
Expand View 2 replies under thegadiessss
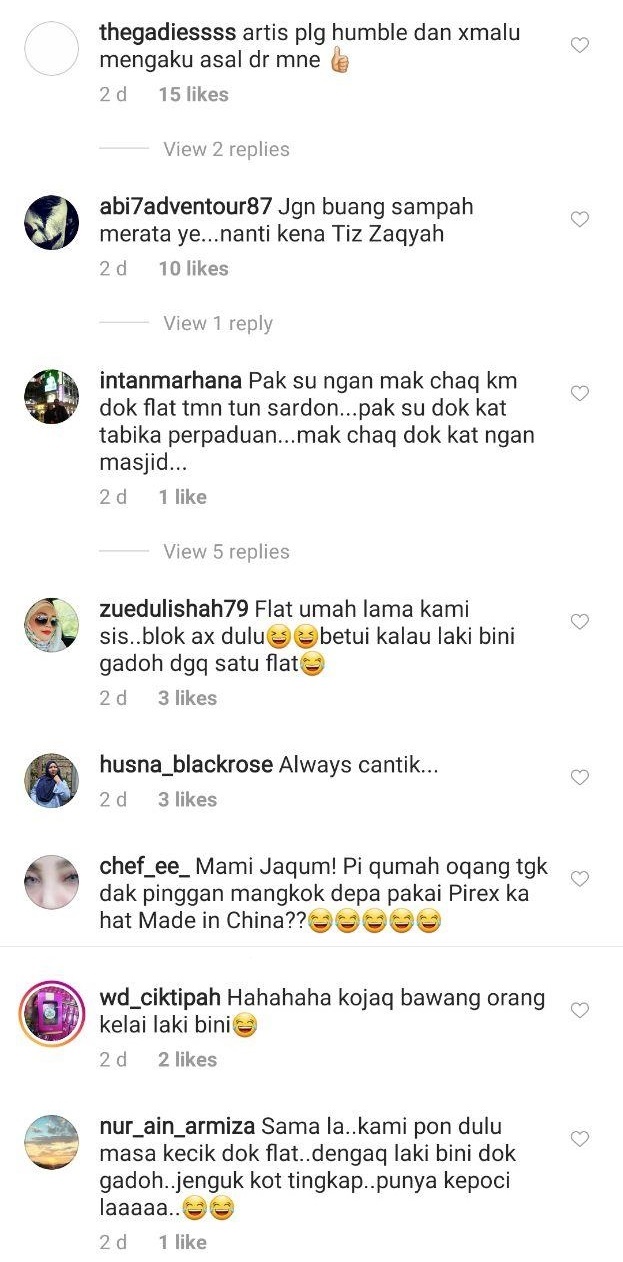pyautogui.click(x=226, y=149)
